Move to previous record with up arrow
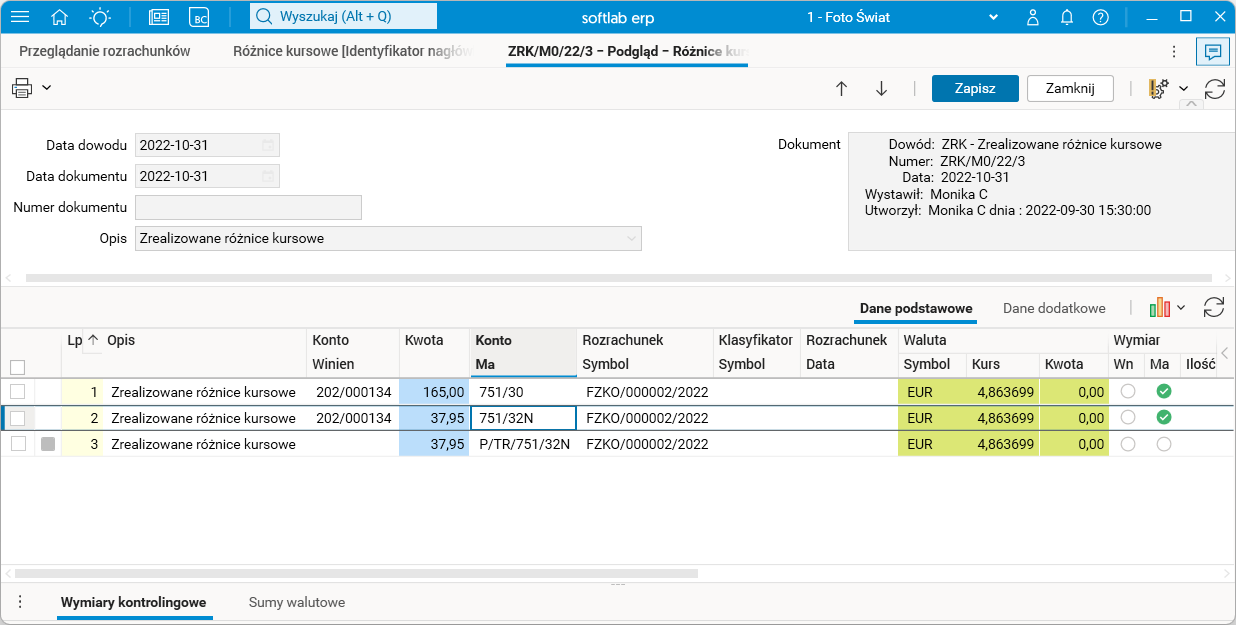1236x625 pixels. pos(841,88)
